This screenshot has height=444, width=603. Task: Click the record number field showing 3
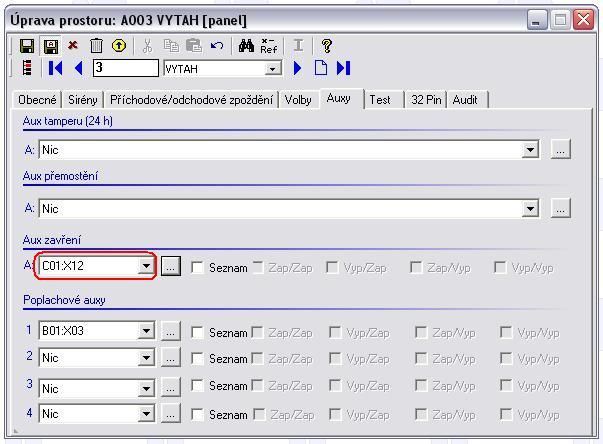click(125, 68)
